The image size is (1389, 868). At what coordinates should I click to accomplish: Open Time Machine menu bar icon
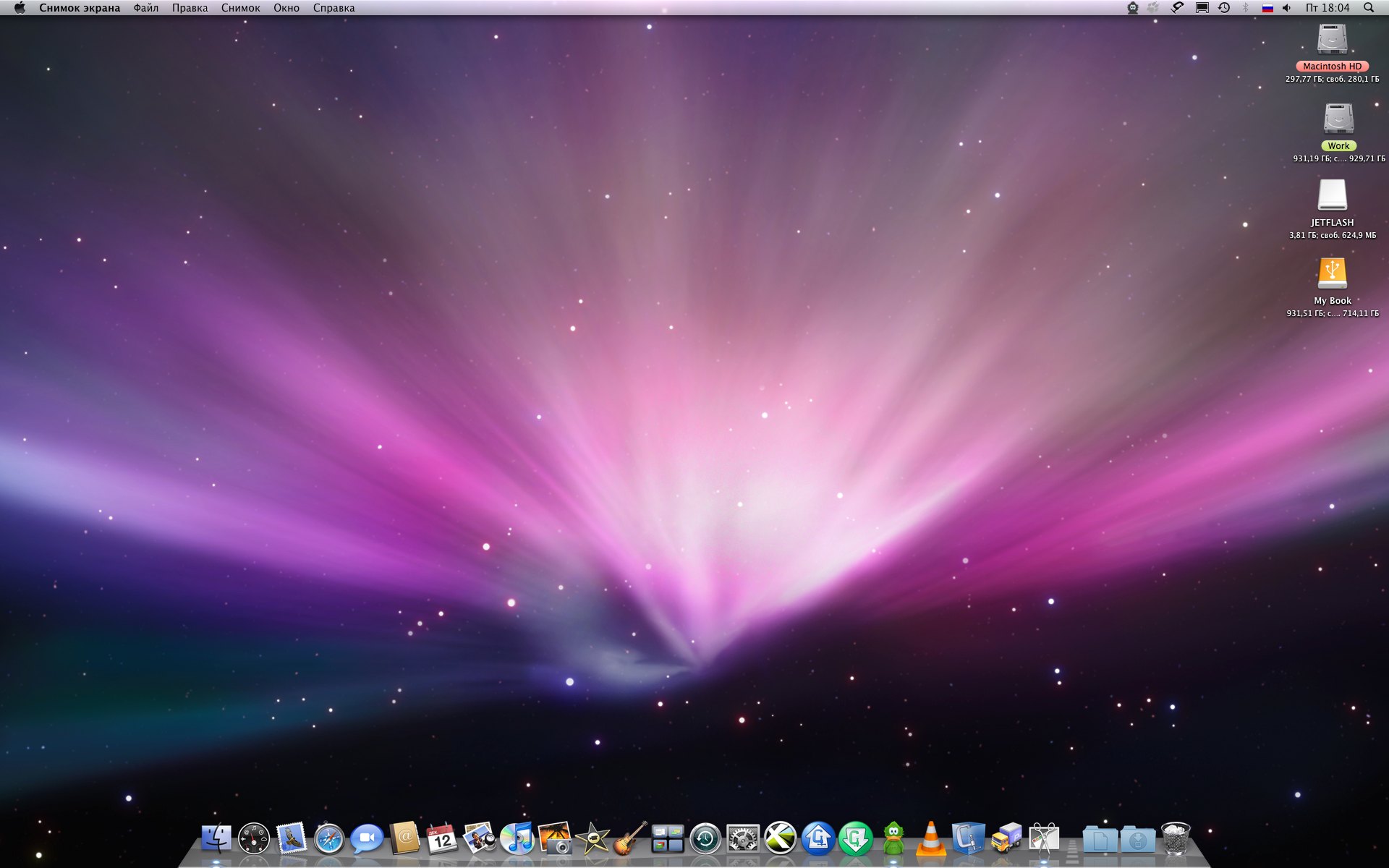[1224, 8]
